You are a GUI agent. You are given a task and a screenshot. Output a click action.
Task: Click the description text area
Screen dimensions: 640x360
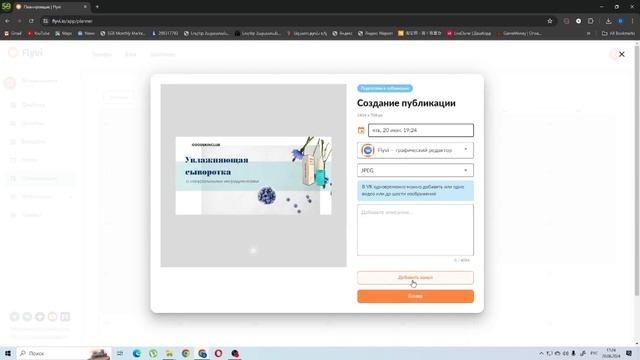coord(415,230)
